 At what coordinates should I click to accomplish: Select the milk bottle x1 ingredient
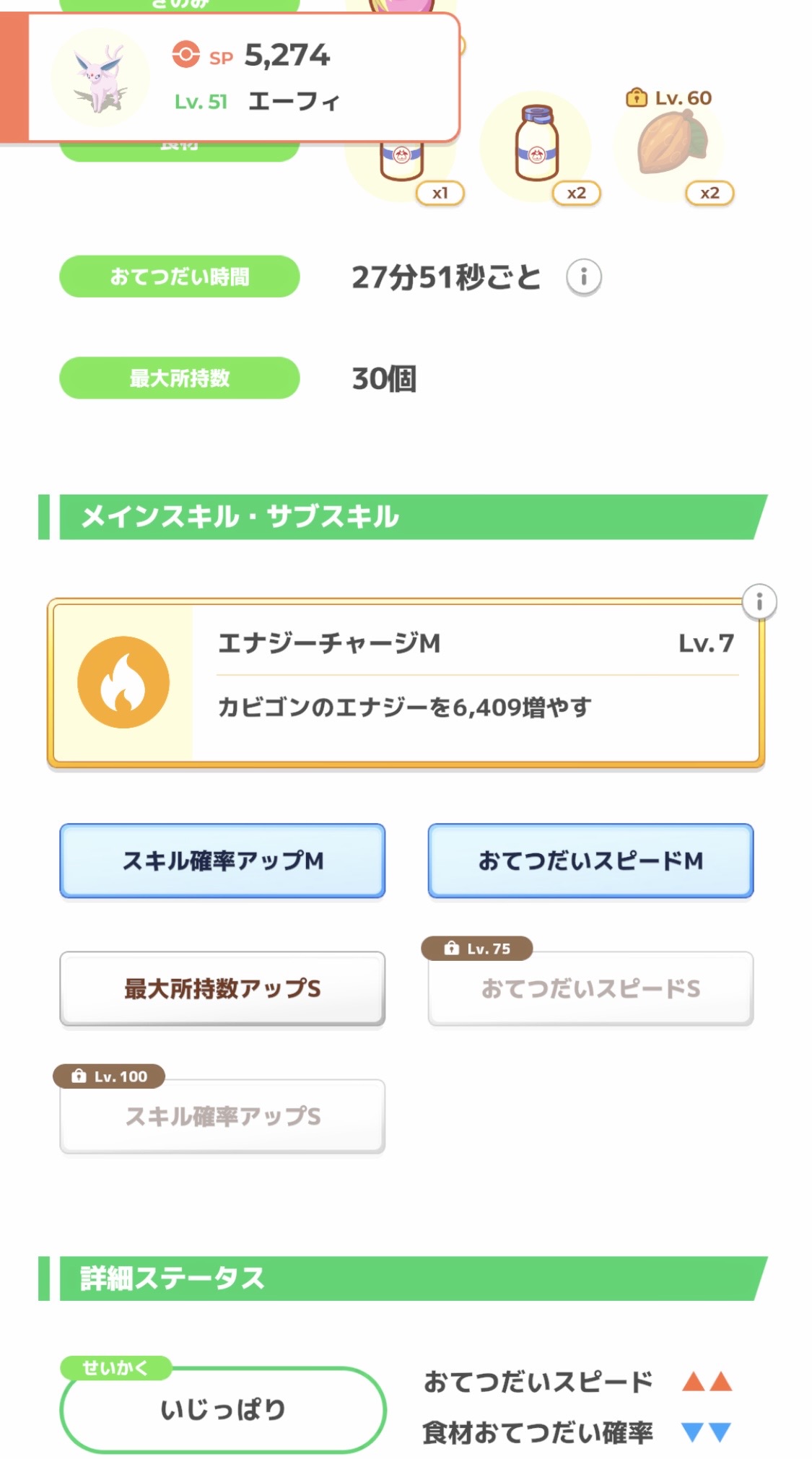click(402, 162)
